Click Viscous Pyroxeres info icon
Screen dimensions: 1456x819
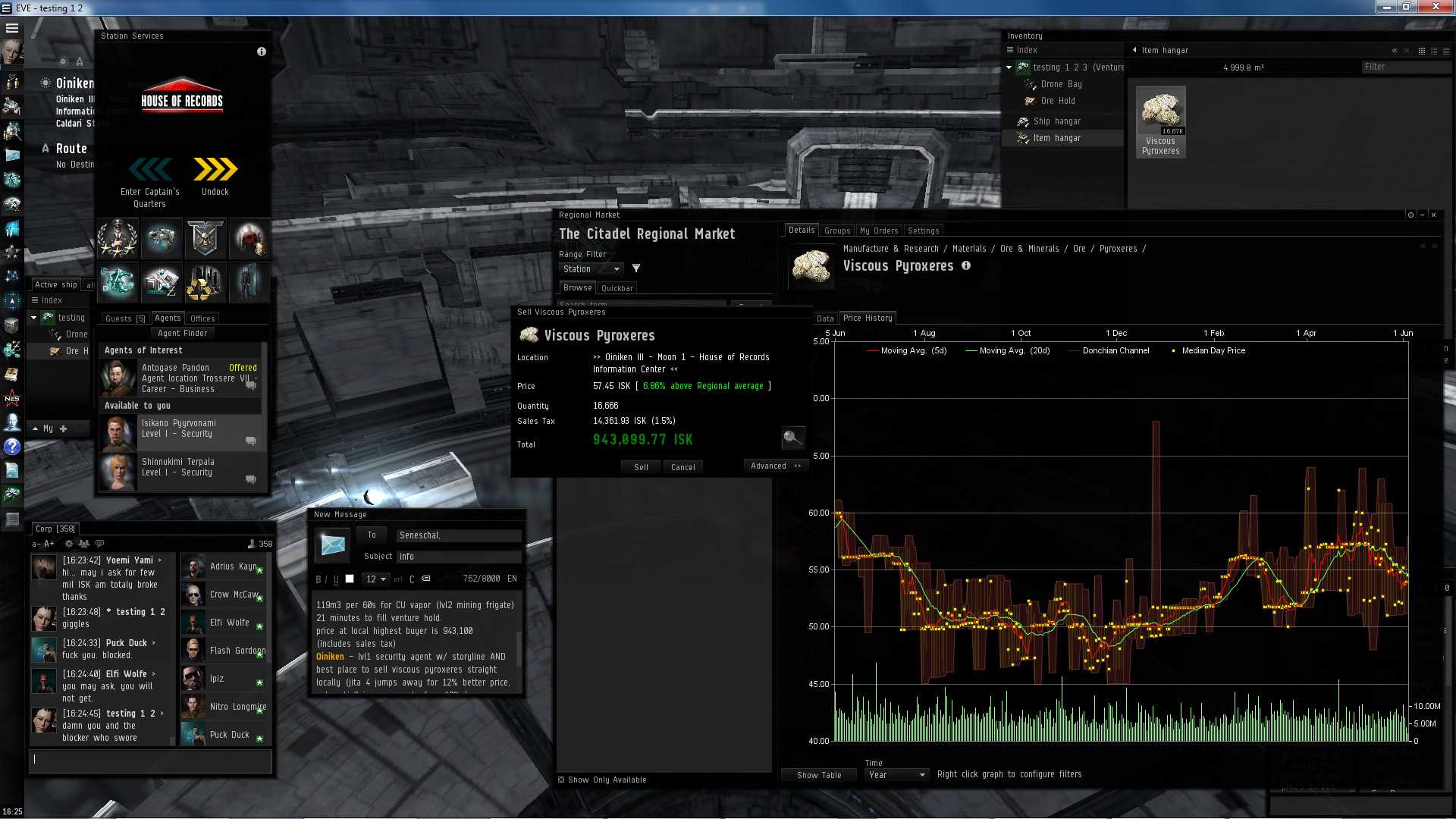[966, 265]
